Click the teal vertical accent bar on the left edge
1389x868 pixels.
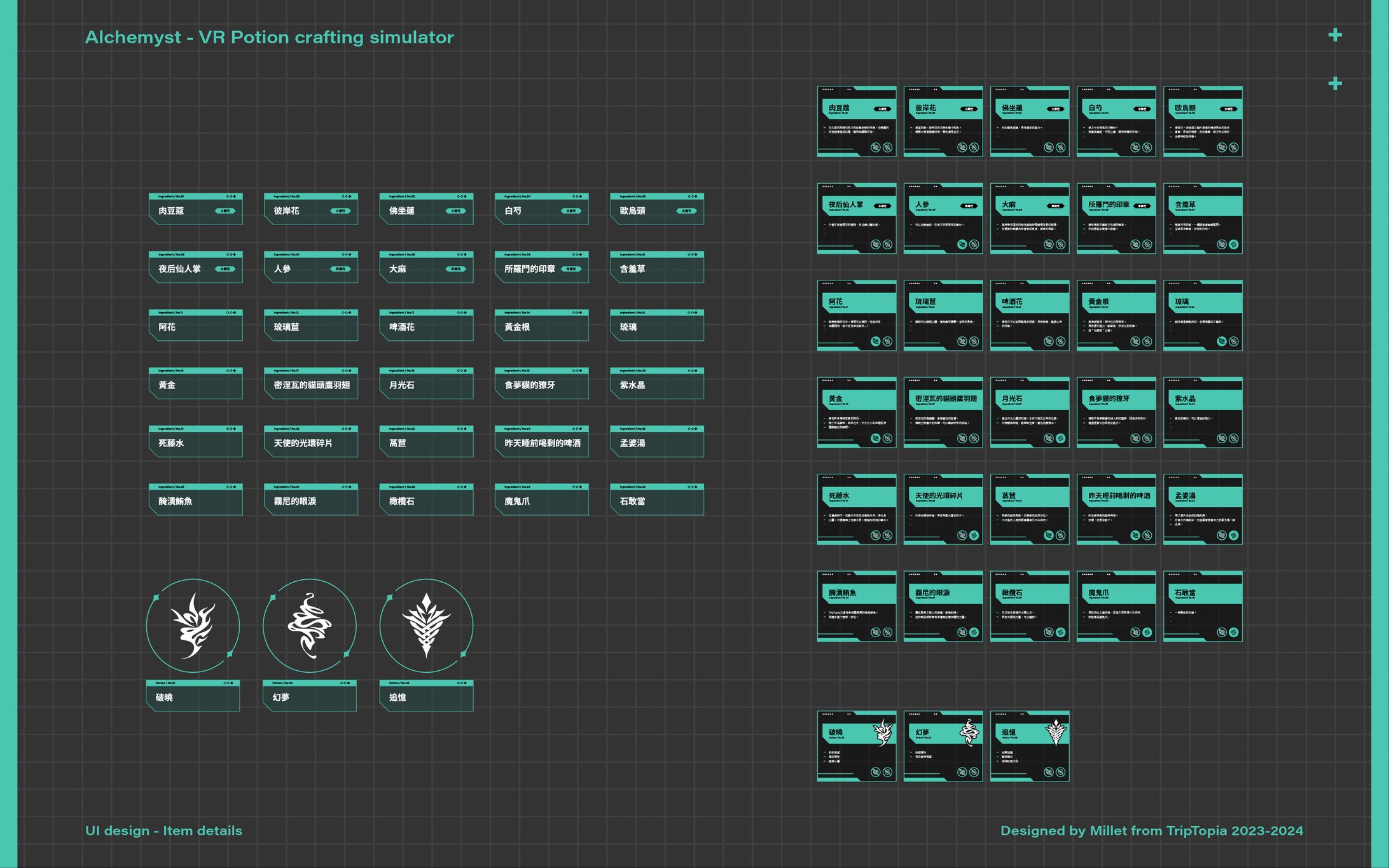point(10,432)
